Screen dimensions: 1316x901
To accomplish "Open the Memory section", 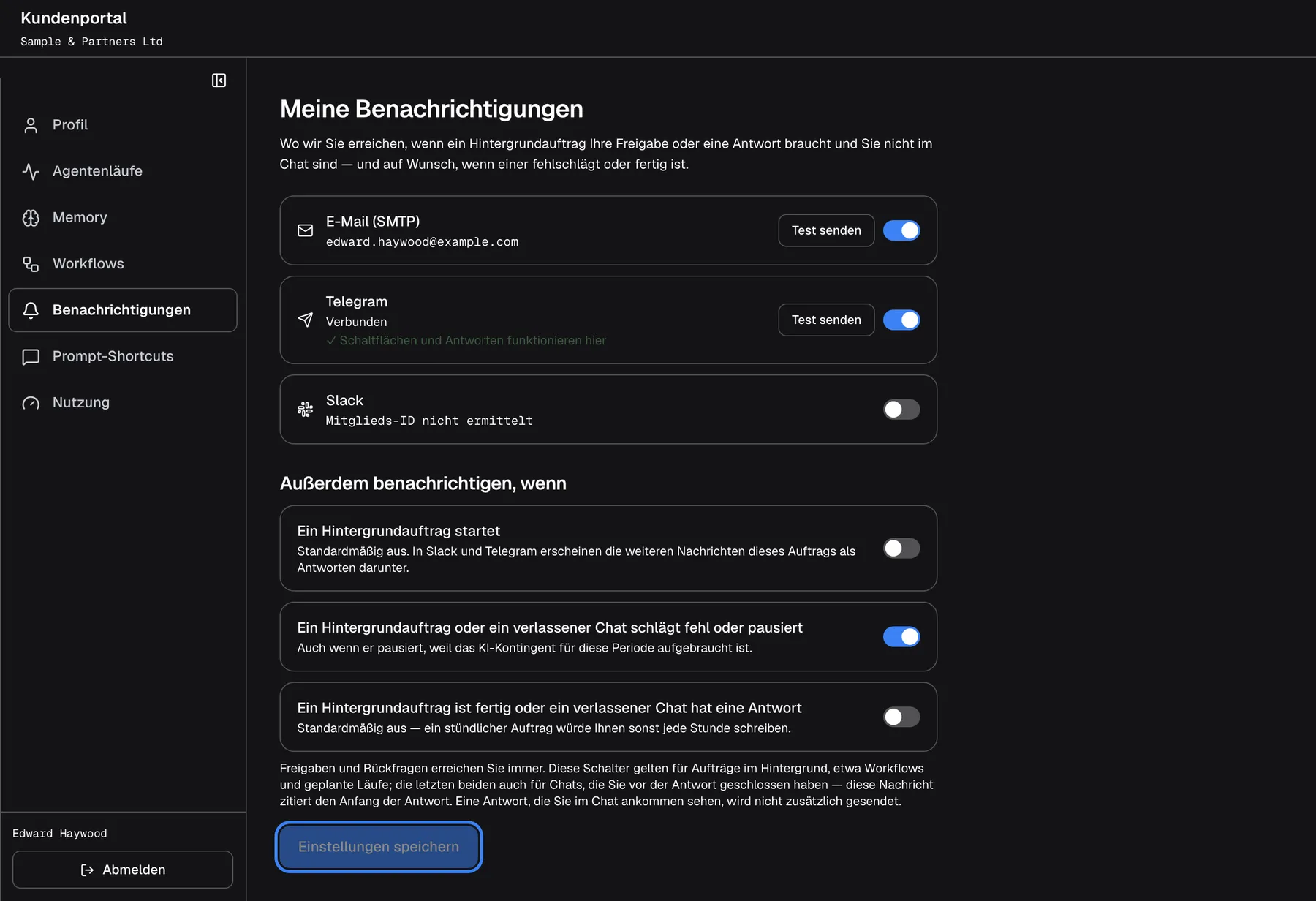I will 123,217.
